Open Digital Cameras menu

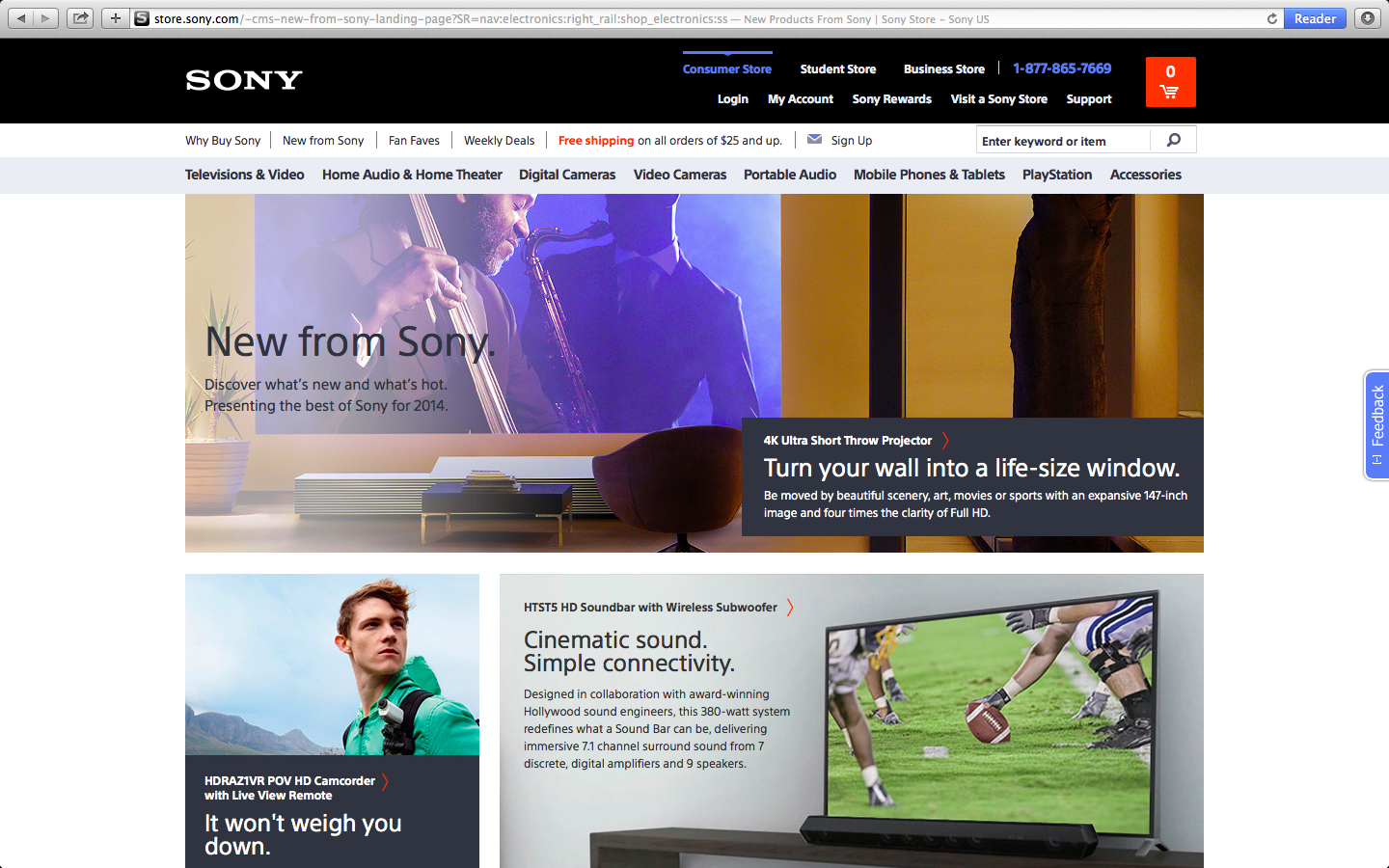click(567, 175)
